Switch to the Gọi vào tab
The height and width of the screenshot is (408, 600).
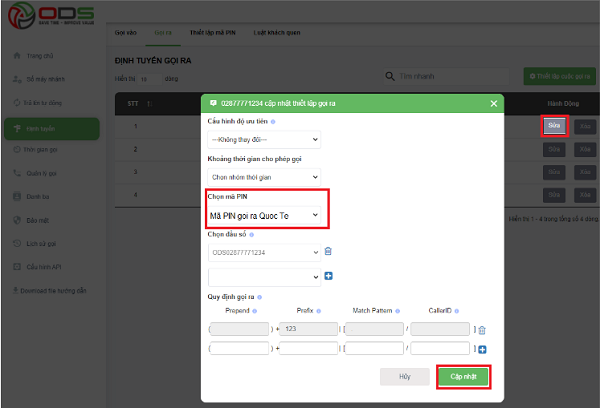[x=126, y=33]
